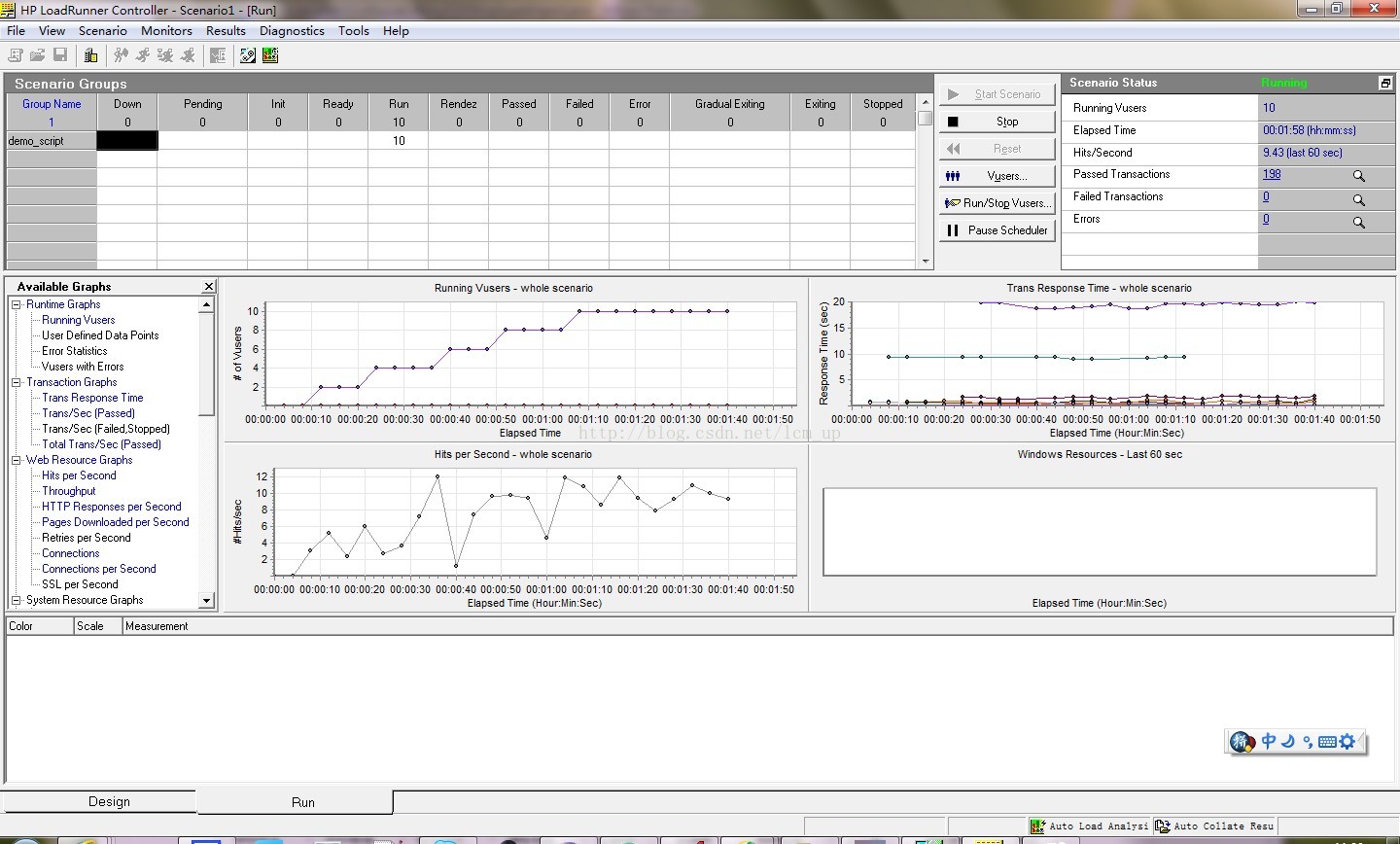1400x844 pixels.
Task: Undock the Scenario Status pane
Action: click(x=1385, y=84)
